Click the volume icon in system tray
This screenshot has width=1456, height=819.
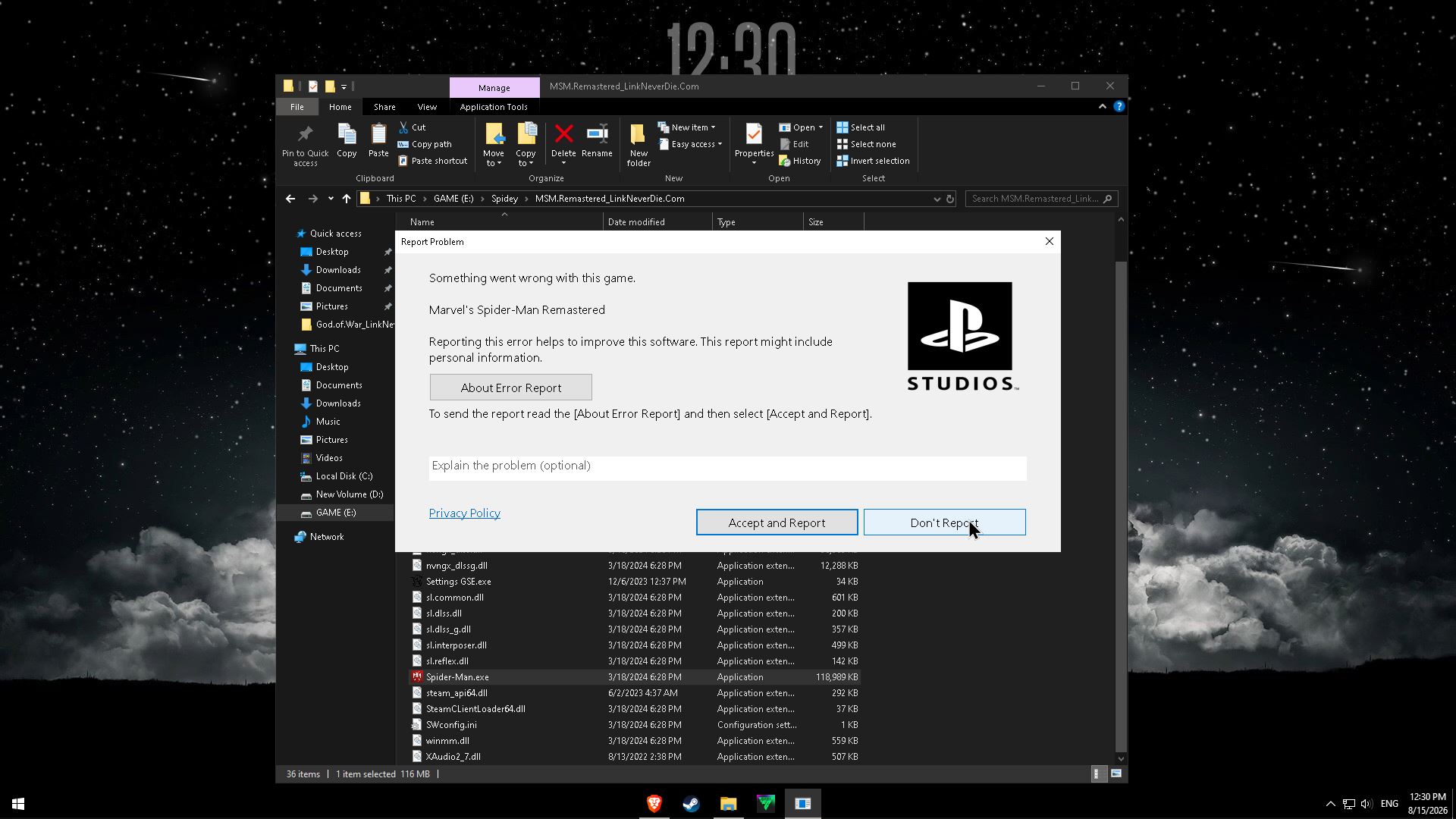click(x=1367, y=804)
